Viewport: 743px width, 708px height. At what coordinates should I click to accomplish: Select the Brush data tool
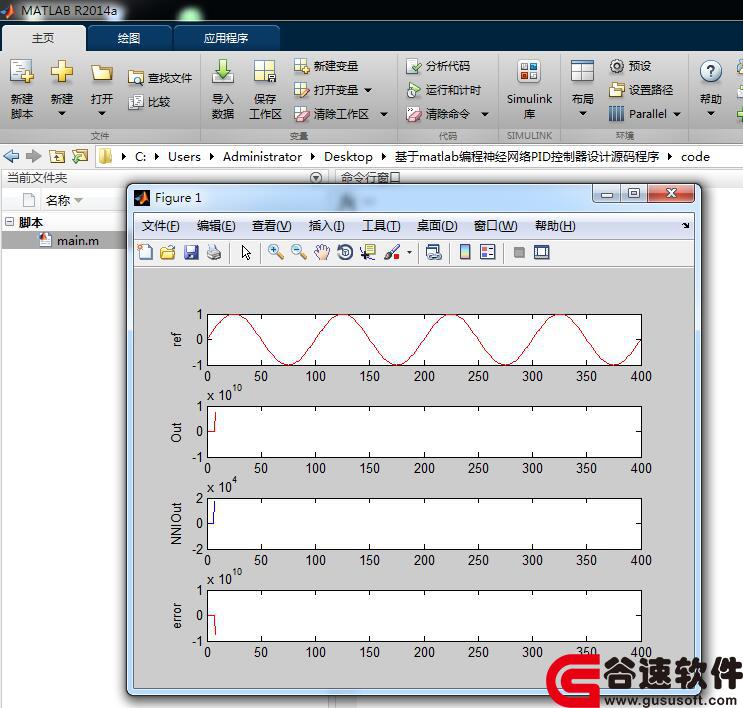click(392, 252)
